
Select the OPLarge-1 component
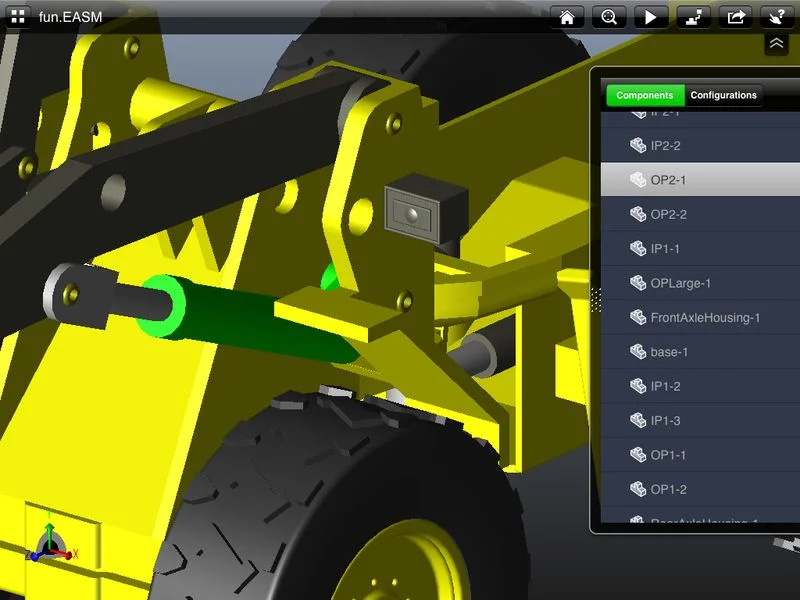680,283
